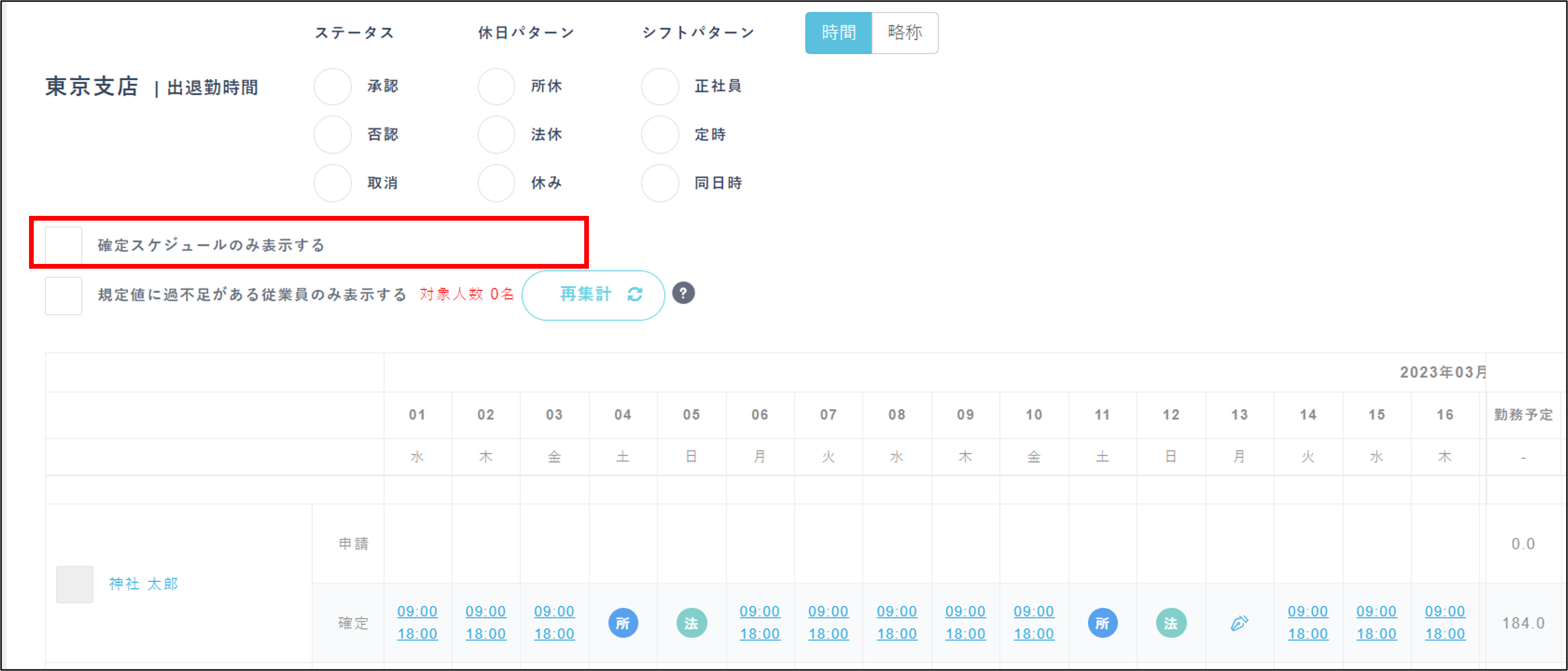This screenshot has width=1568, height=671.
Task: Open the 神社 太郎 employee link
Action: click(x=144, y=584)
